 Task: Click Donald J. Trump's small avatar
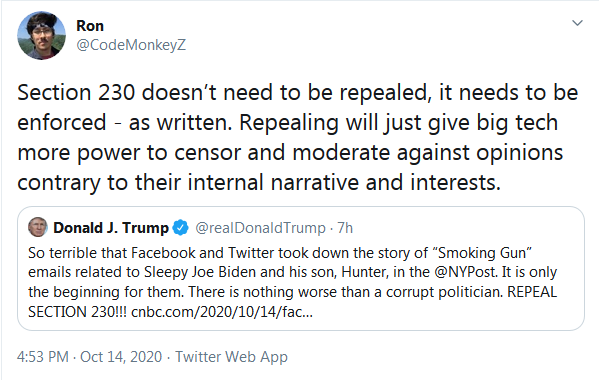37,227
